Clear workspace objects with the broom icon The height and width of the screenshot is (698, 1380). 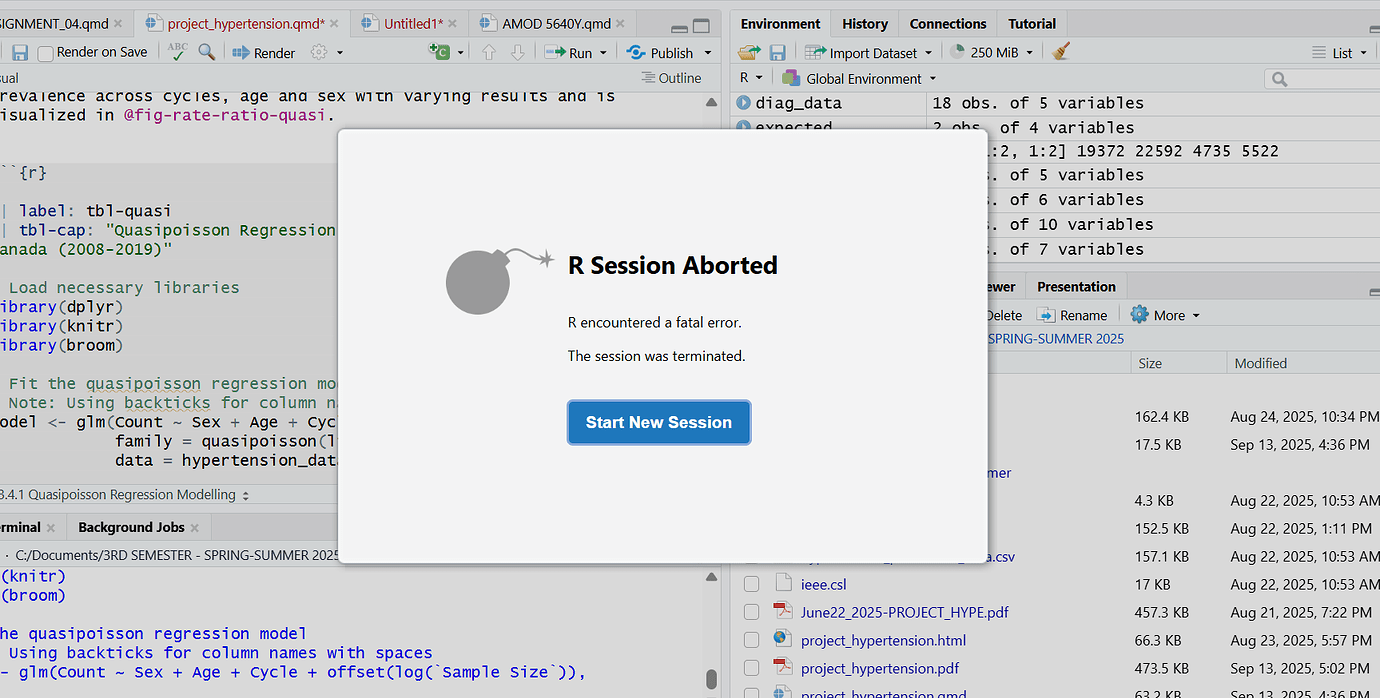1062,52
